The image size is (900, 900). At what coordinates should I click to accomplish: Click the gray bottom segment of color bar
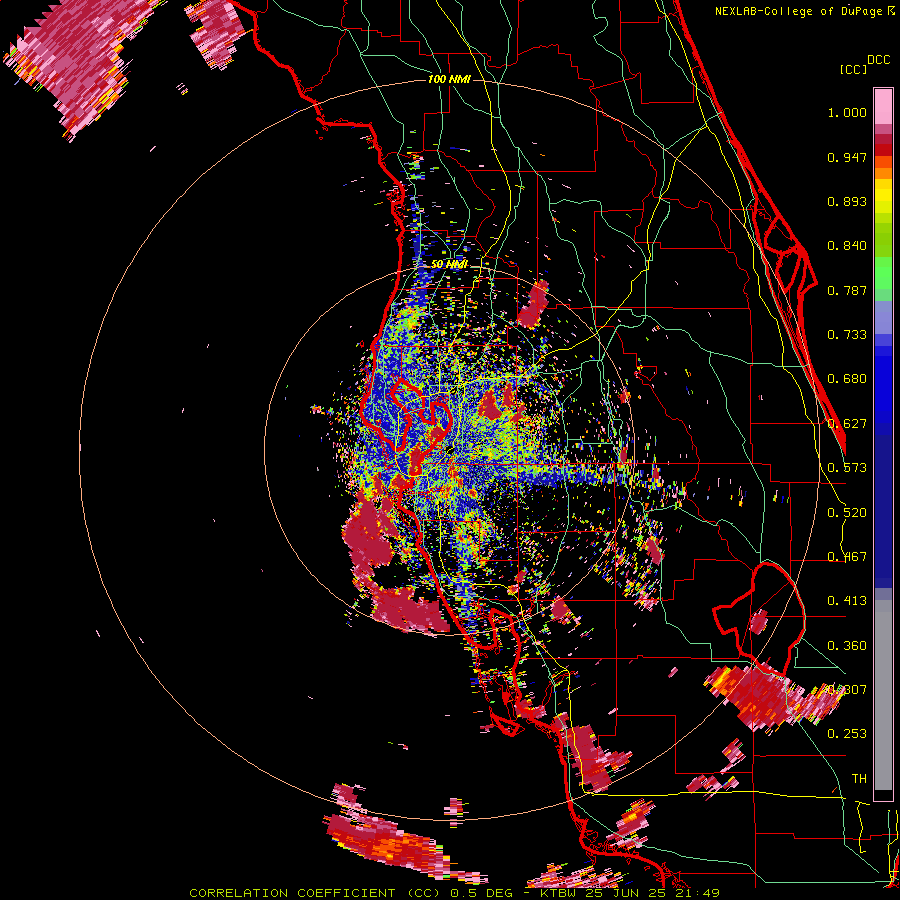point(883,695)
